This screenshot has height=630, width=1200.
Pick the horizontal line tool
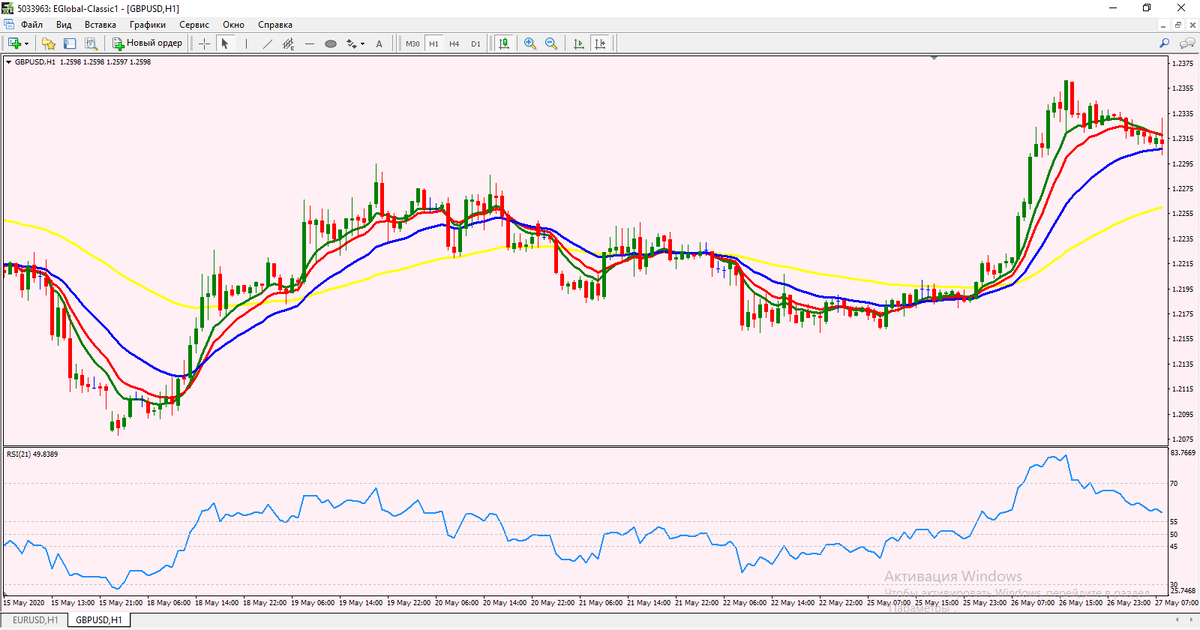point(309,43)
